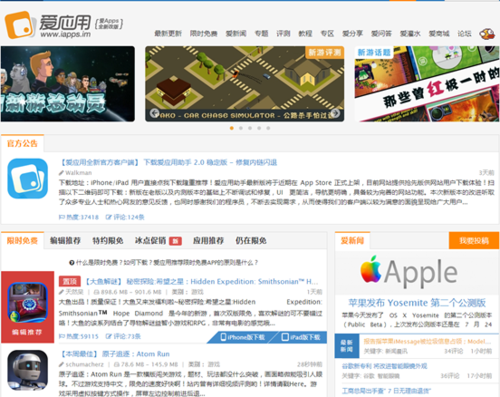500x397 pixels.
Task: Click the iPhone版下载 download button
Action: (243, 337)
